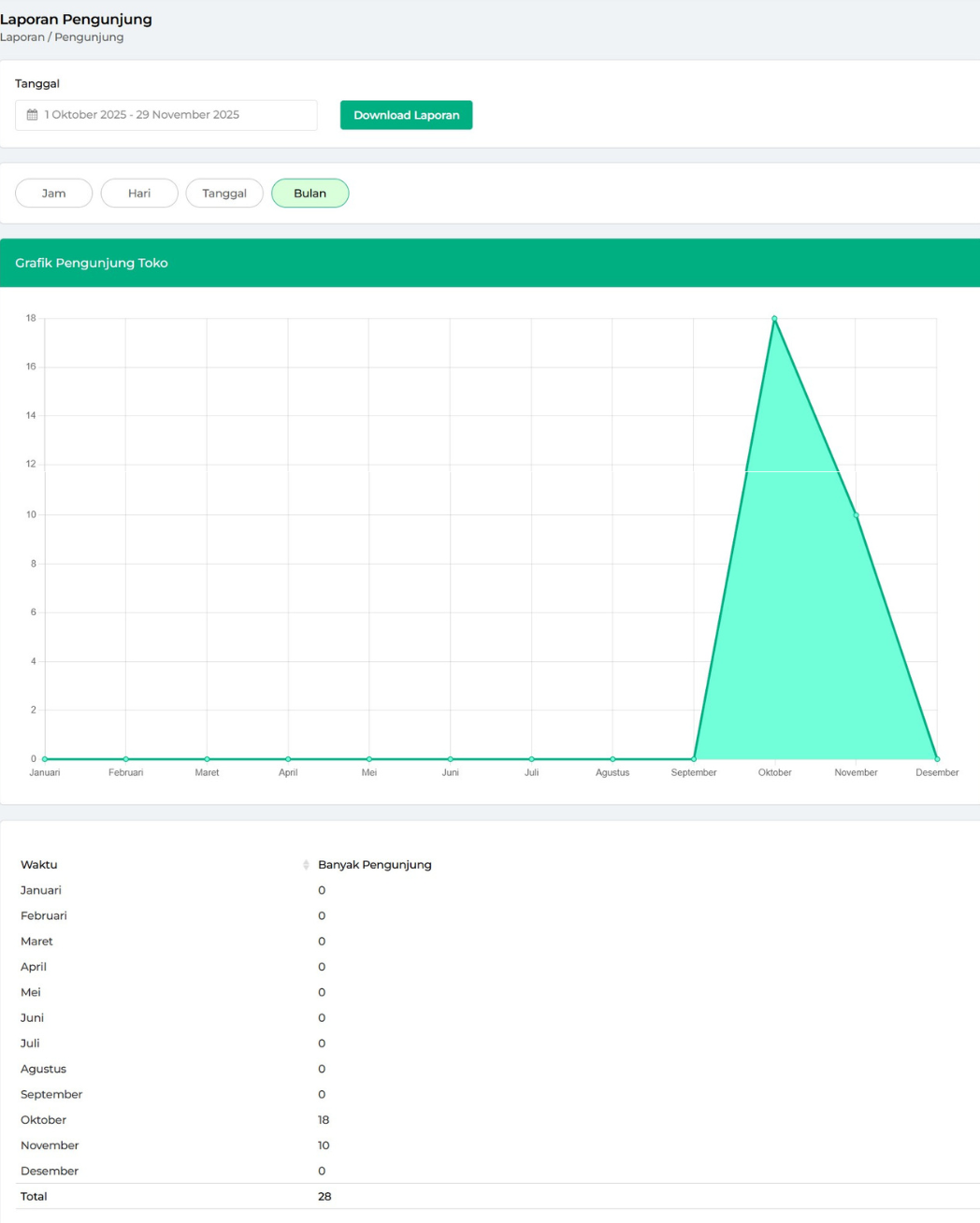This screenshot has width=980, height=1223.
Task: Click the Oktober peak data point on chart
Action: [774, 319]
